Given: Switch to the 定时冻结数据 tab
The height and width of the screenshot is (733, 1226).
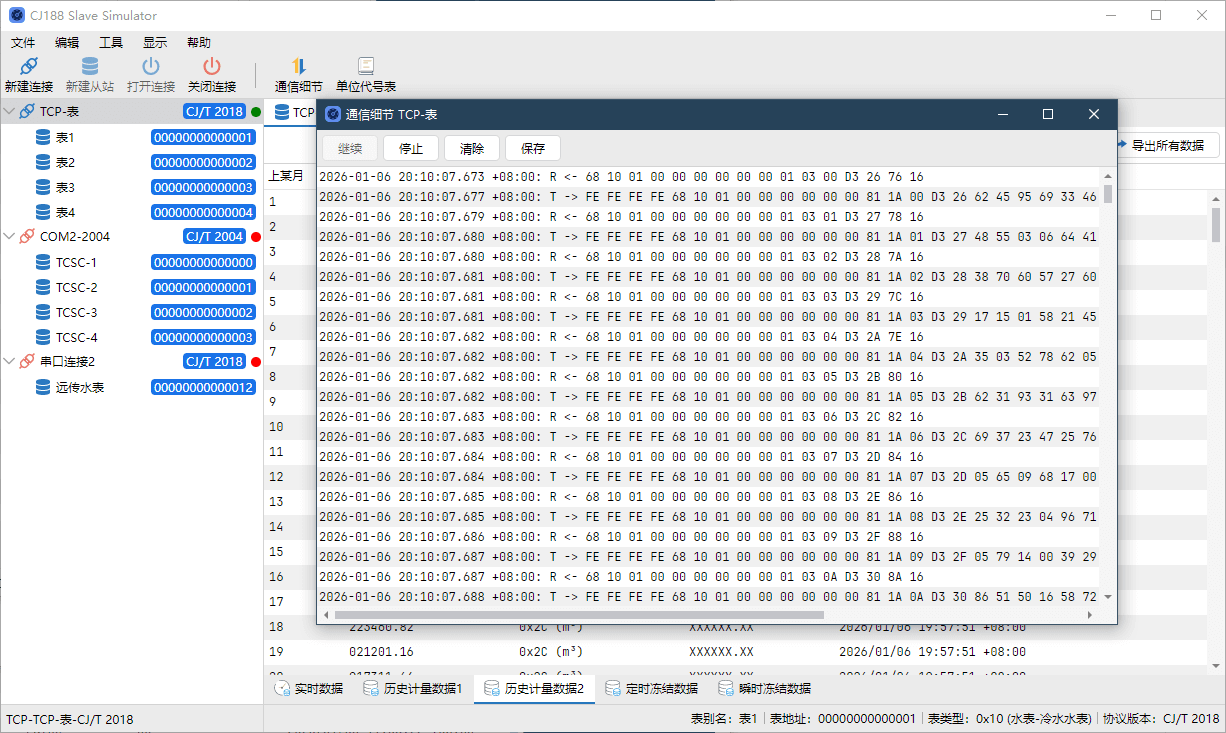Looking at the screenshot, I should point(651,689).
